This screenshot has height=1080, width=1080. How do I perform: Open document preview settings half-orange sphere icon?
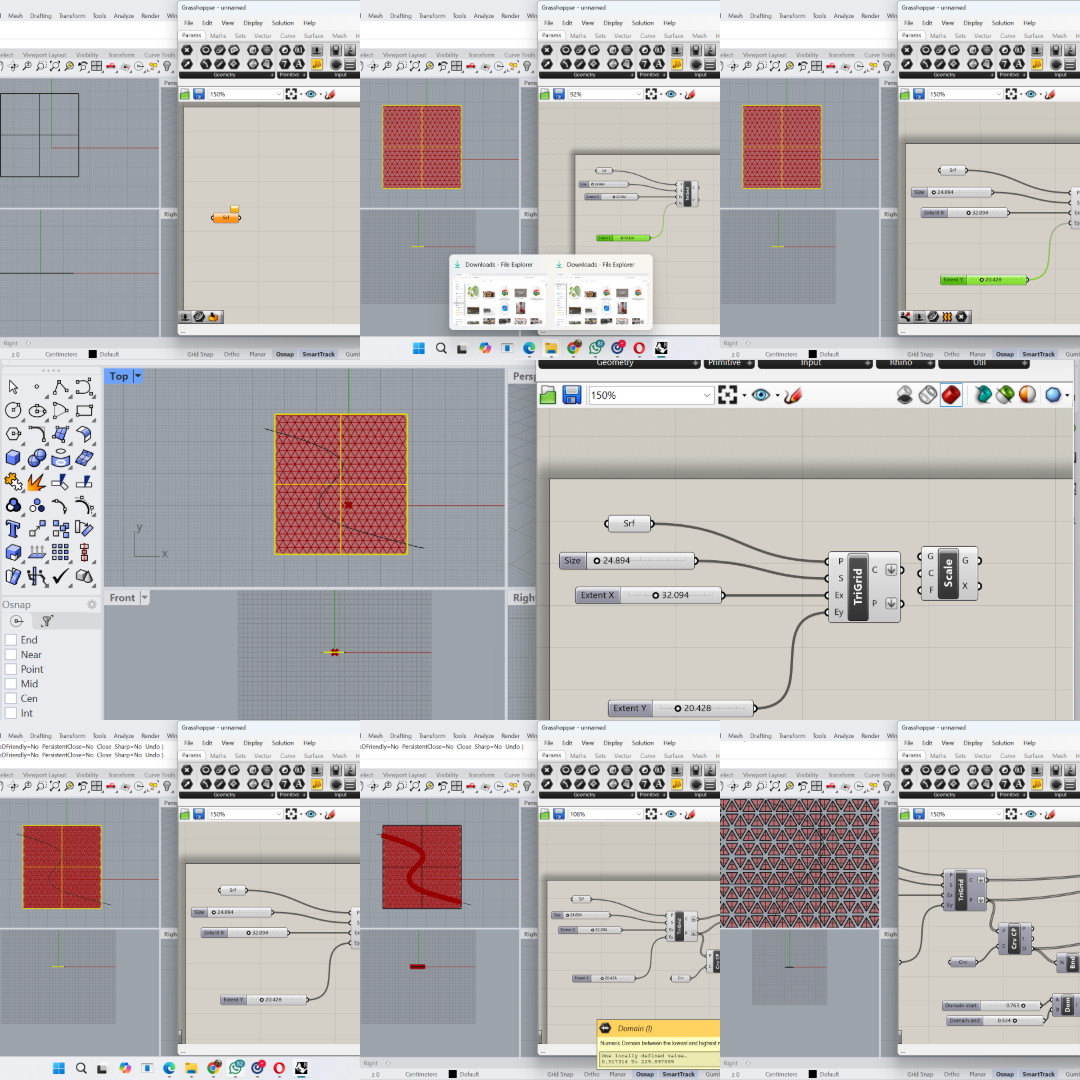(x=1027, y=395)
